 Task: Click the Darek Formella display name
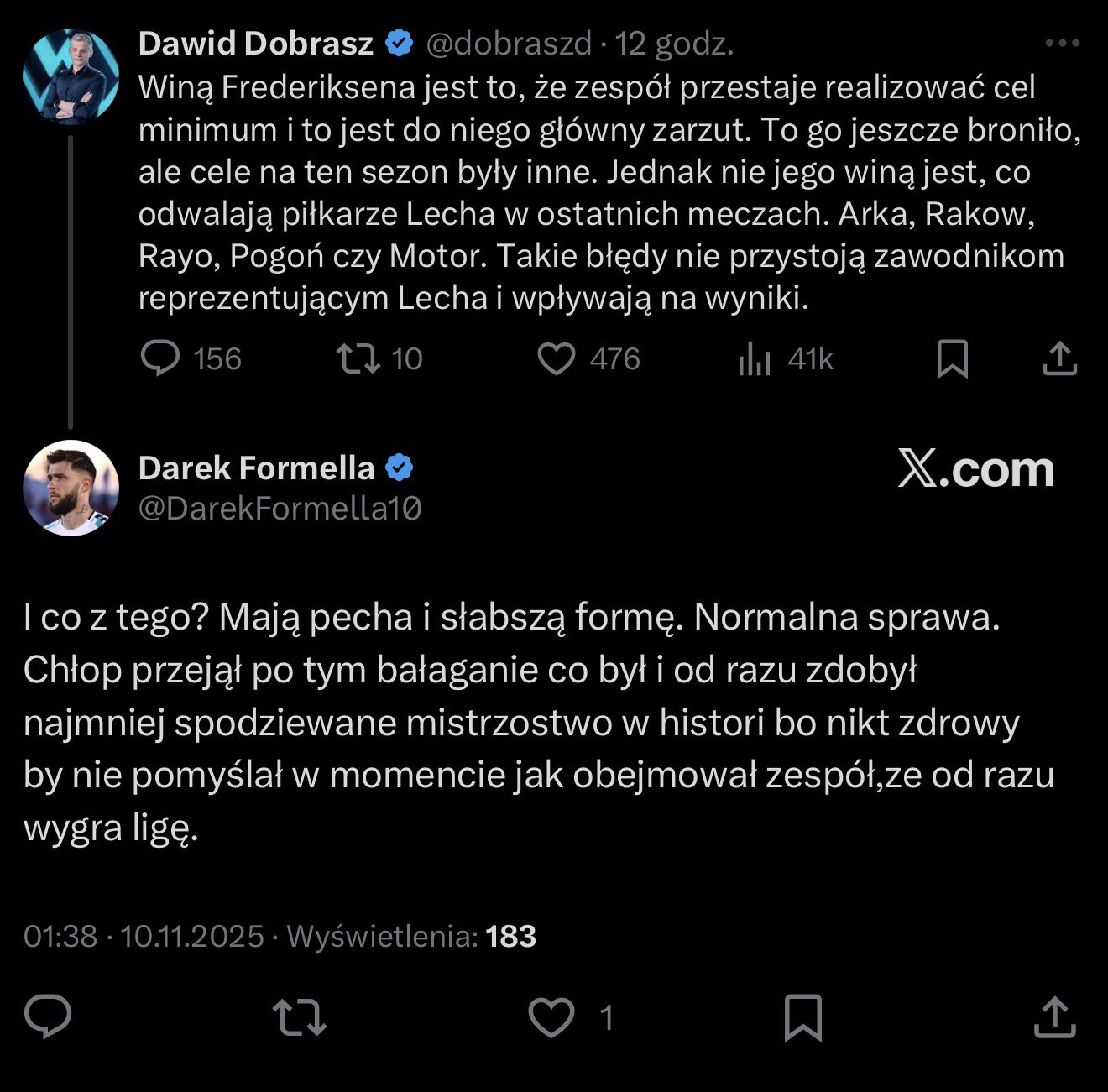256,468
